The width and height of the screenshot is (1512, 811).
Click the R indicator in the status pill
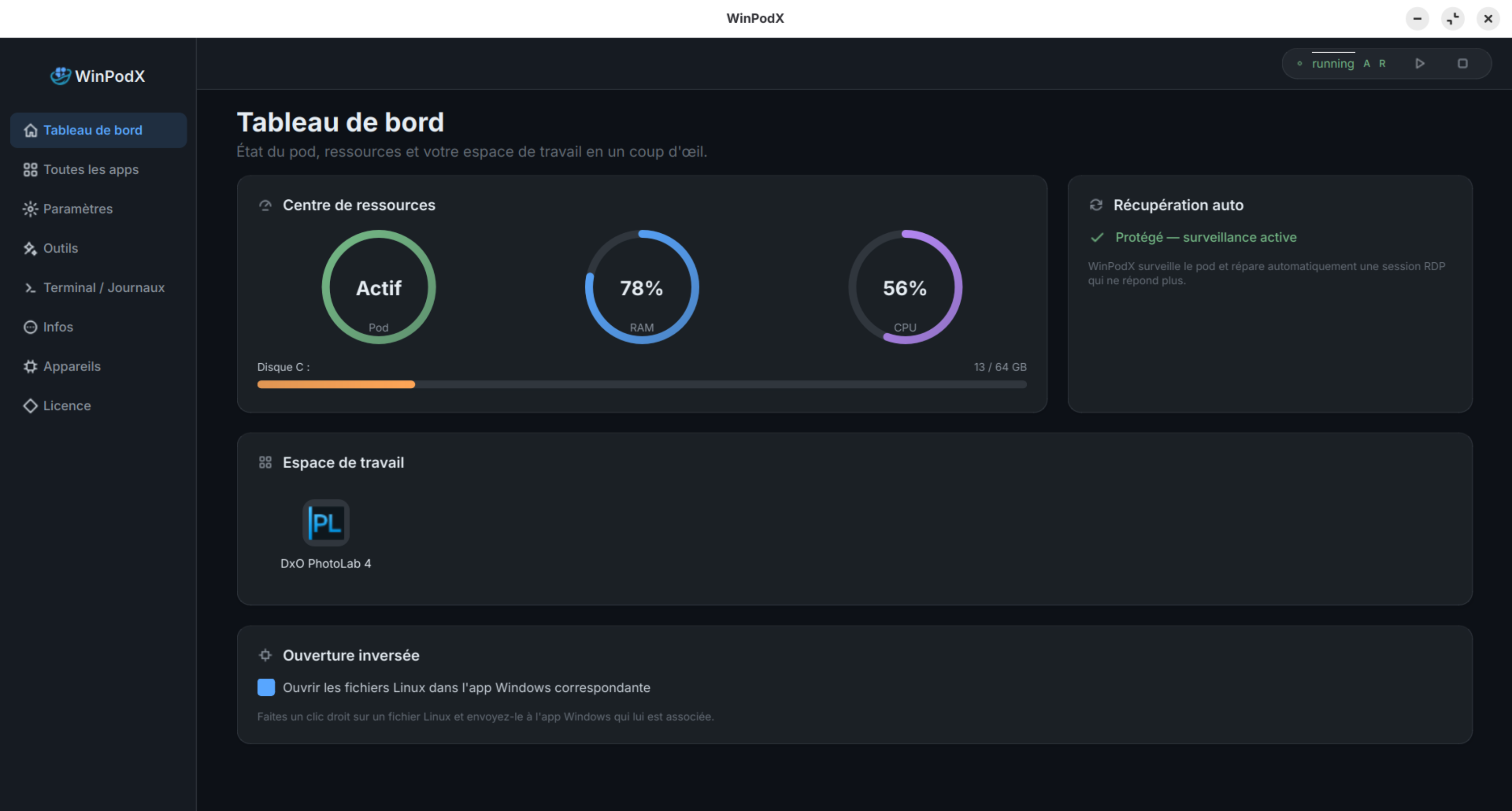(1382, 63)
